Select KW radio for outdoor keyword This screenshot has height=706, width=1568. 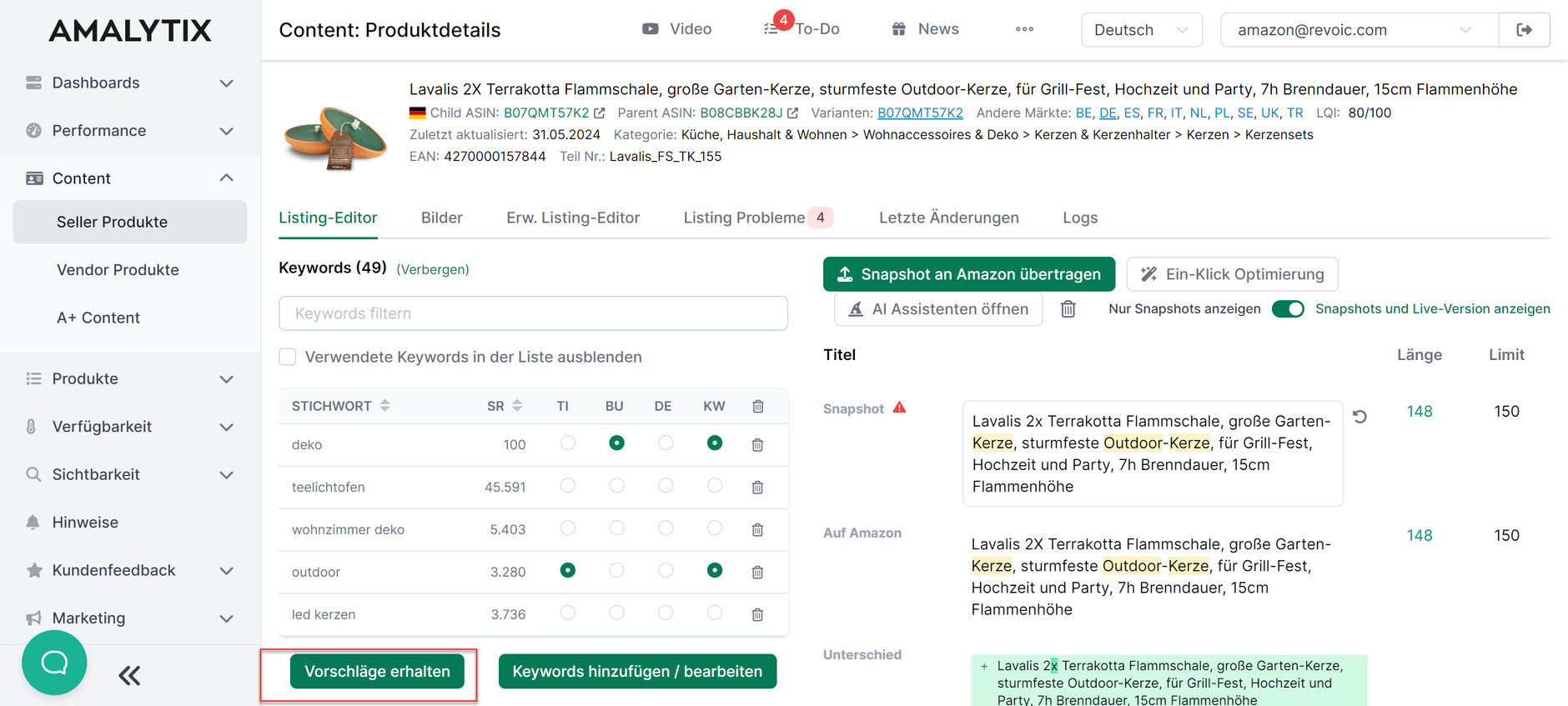tap(715, 570)
